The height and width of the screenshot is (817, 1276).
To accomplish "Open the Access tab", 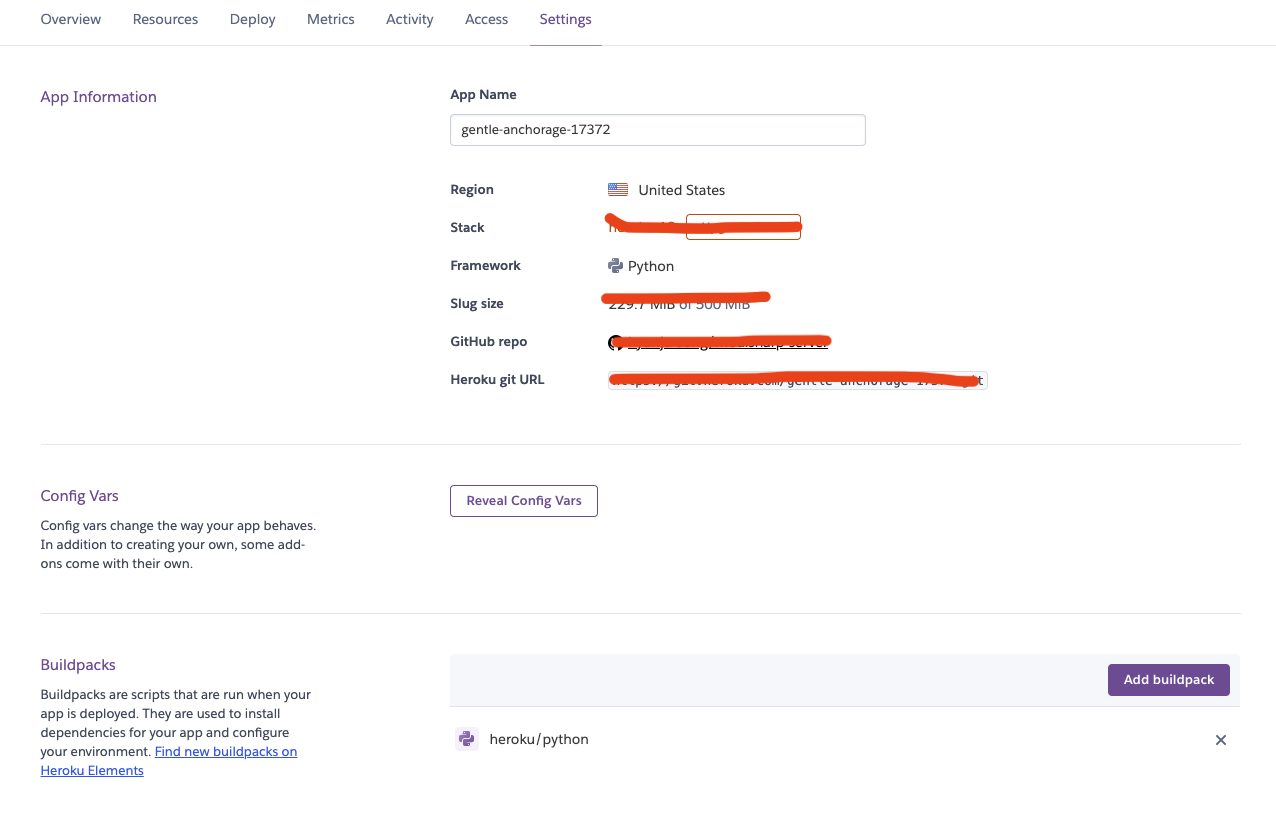I will [x=486, y=19].
